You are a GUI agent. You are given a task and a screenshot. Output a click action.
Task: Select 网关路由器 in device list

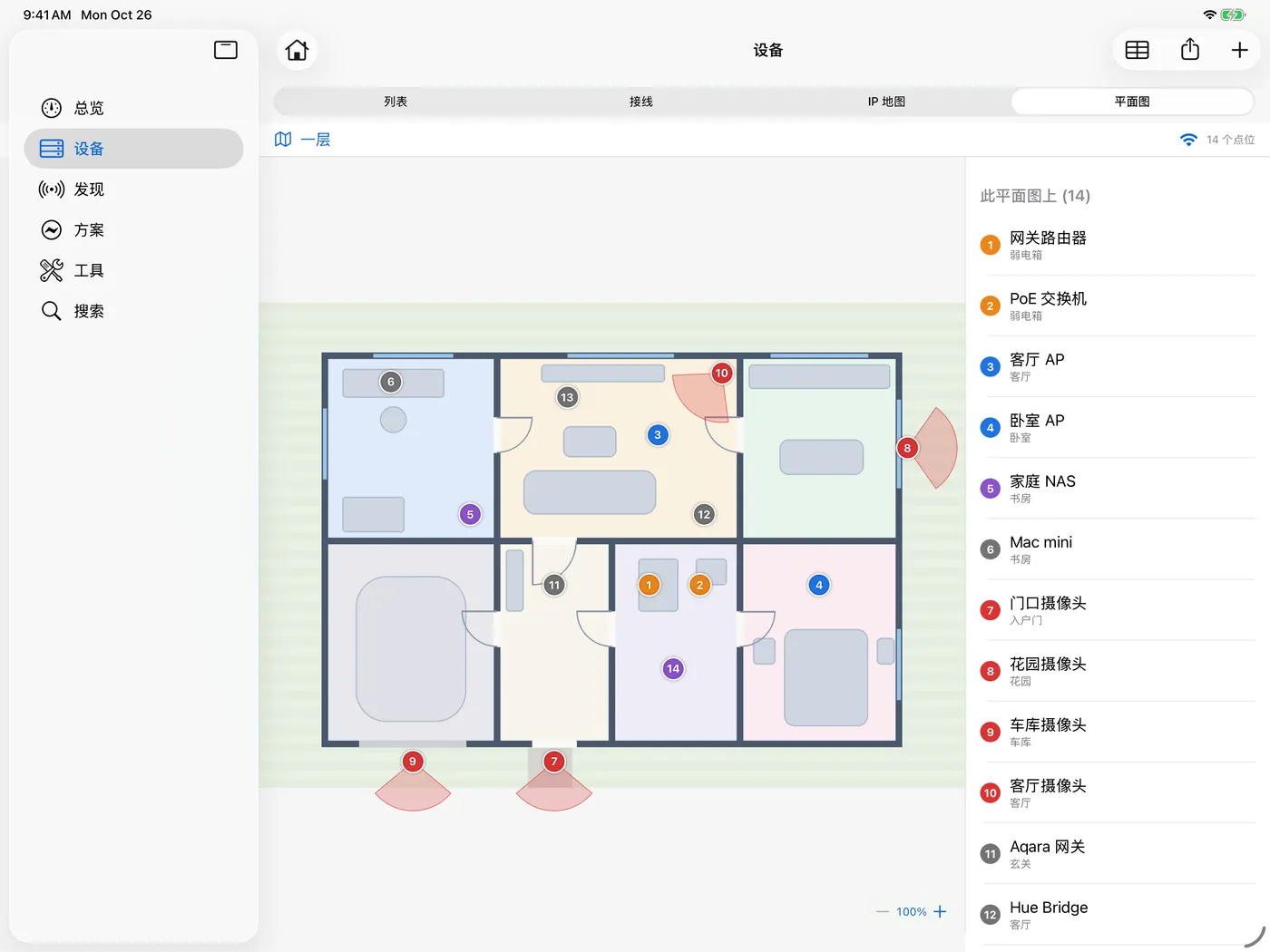click(x=1118, y=245)
